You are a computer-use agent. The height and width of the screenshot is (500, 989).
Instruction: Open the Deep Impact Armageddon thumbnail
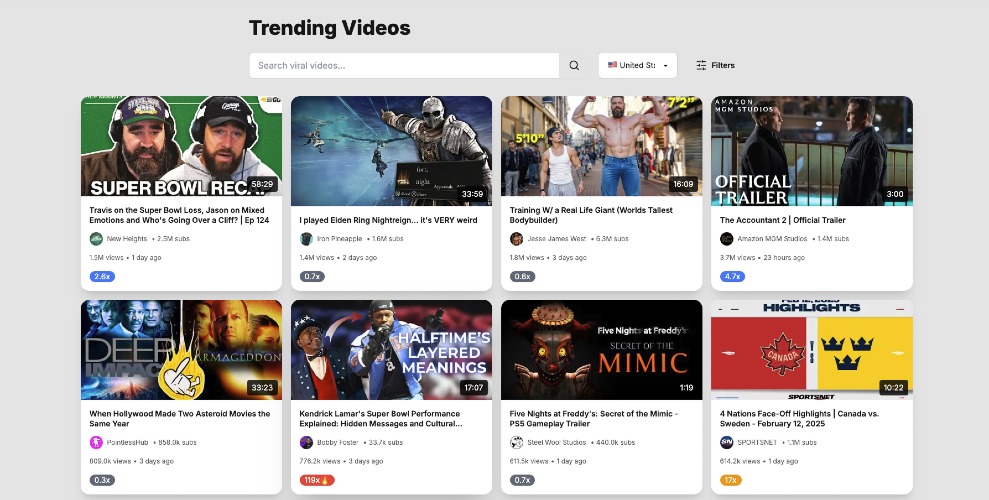tap(181, 350)
